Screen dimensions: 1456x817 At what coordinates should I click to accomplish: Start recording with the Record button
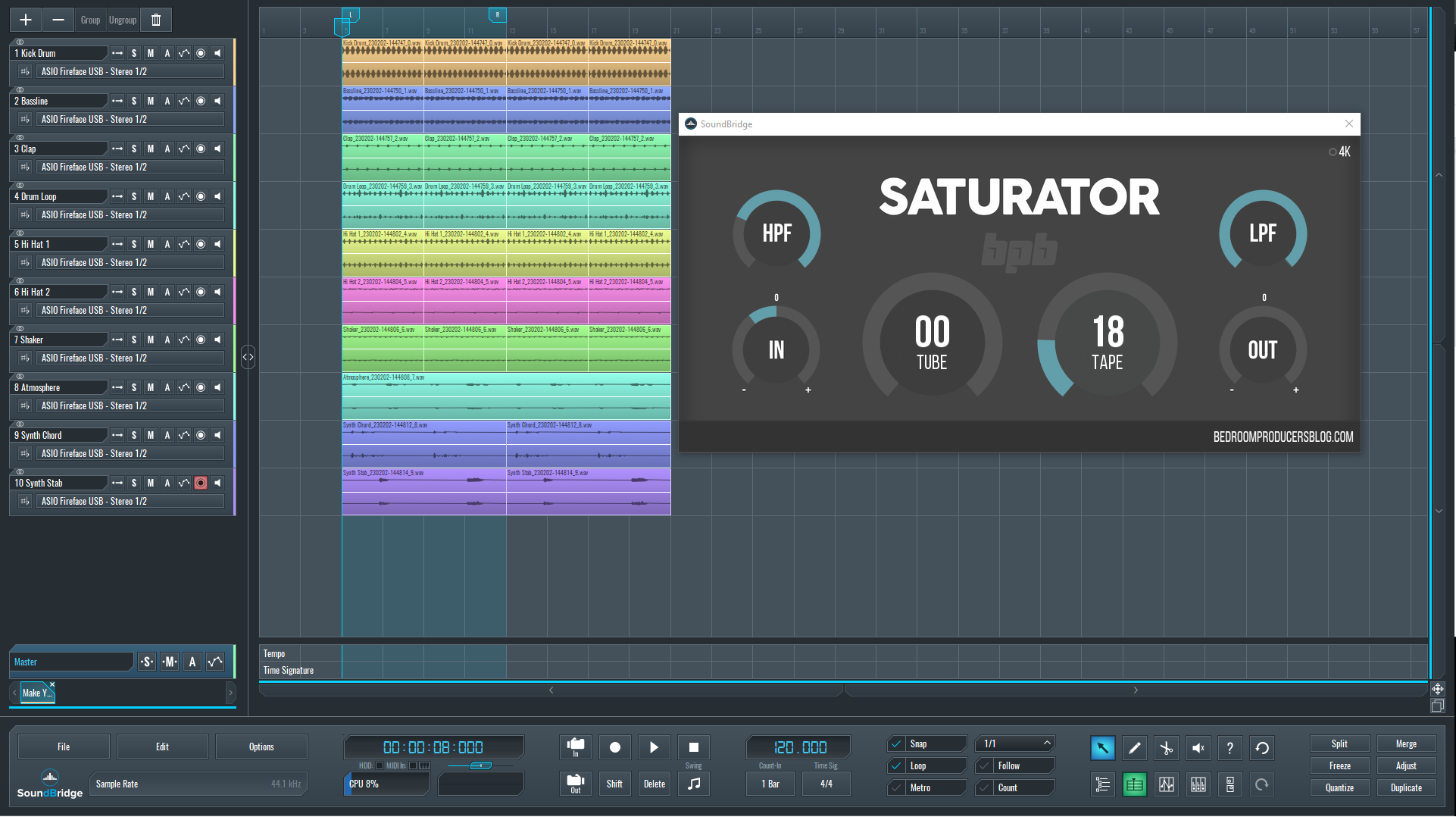click(x=615, y=747)
